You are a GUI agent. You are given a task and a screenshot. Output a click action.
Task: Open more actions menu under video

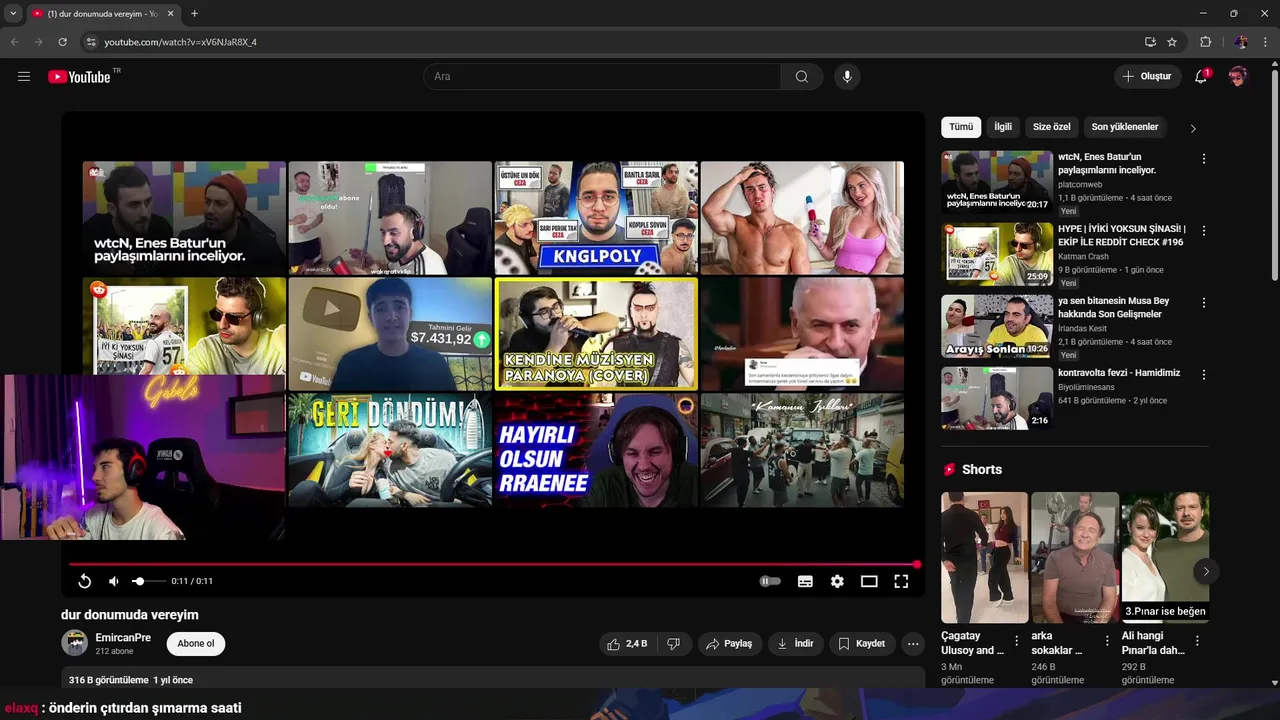913,644
